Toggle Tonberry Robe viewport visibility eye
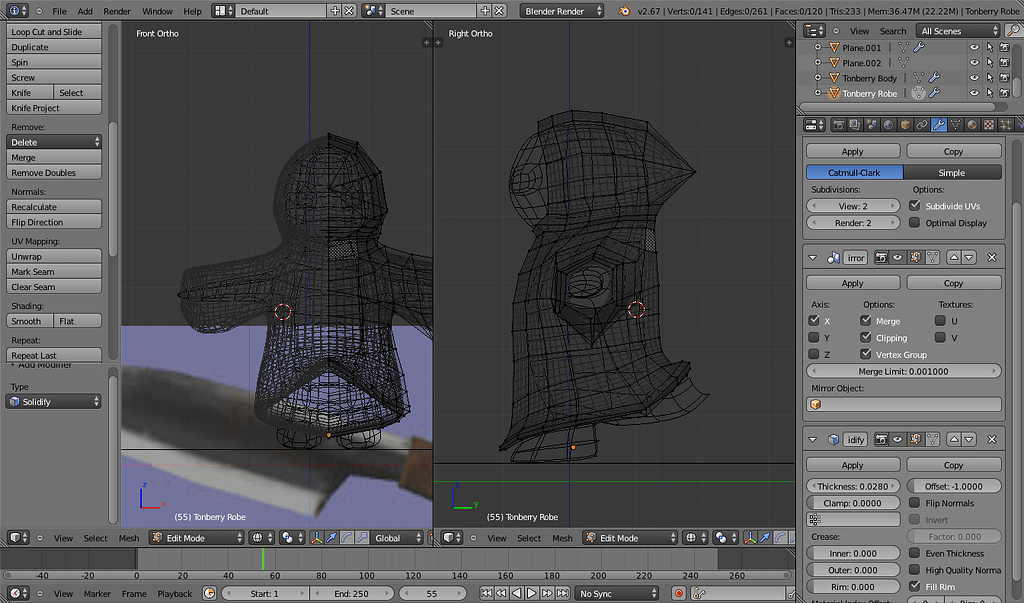Screen dimensions: 1024x603 (x=974, y=93)
